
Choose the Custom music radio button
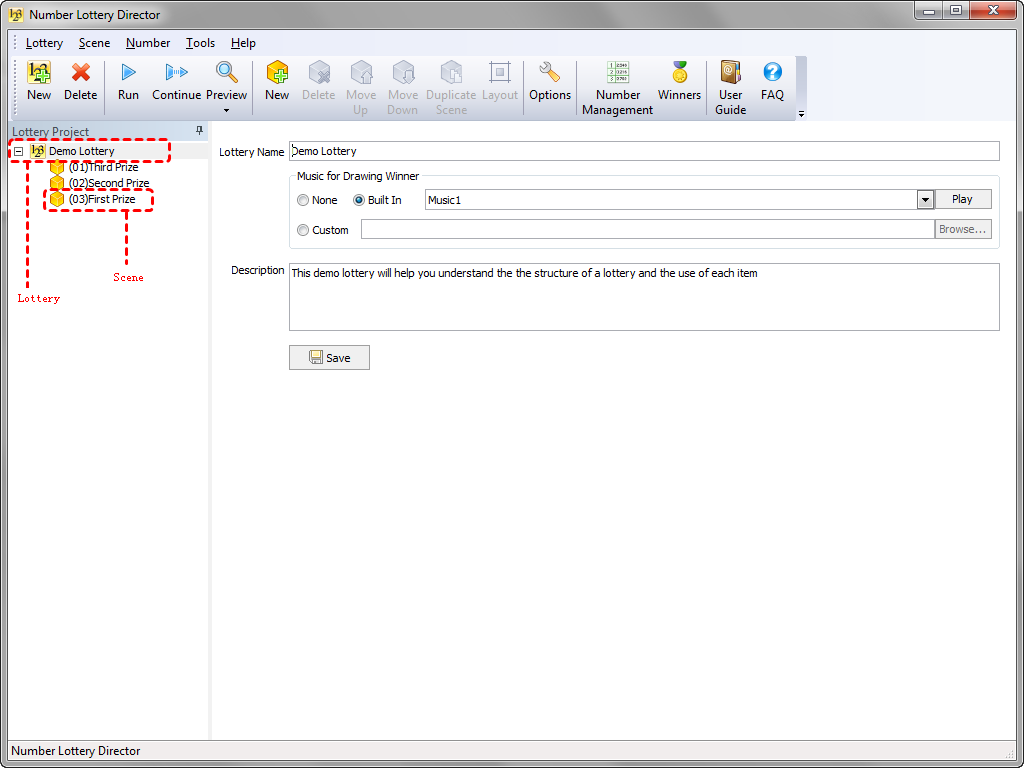pos(303,230)
